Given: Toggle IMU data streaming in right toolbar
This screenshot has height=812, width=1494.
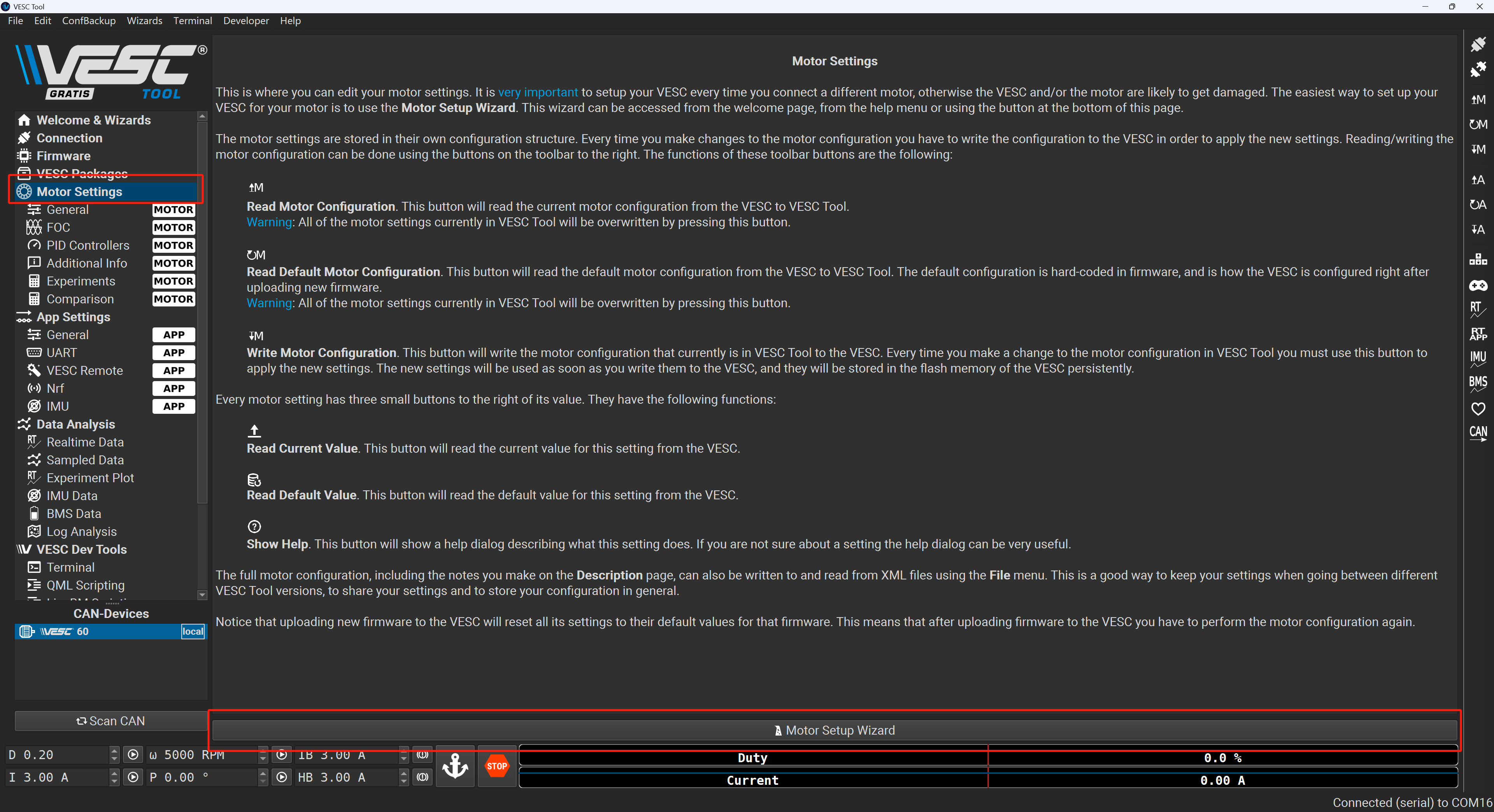Looking at the screenshot, I should [1478, 359].
